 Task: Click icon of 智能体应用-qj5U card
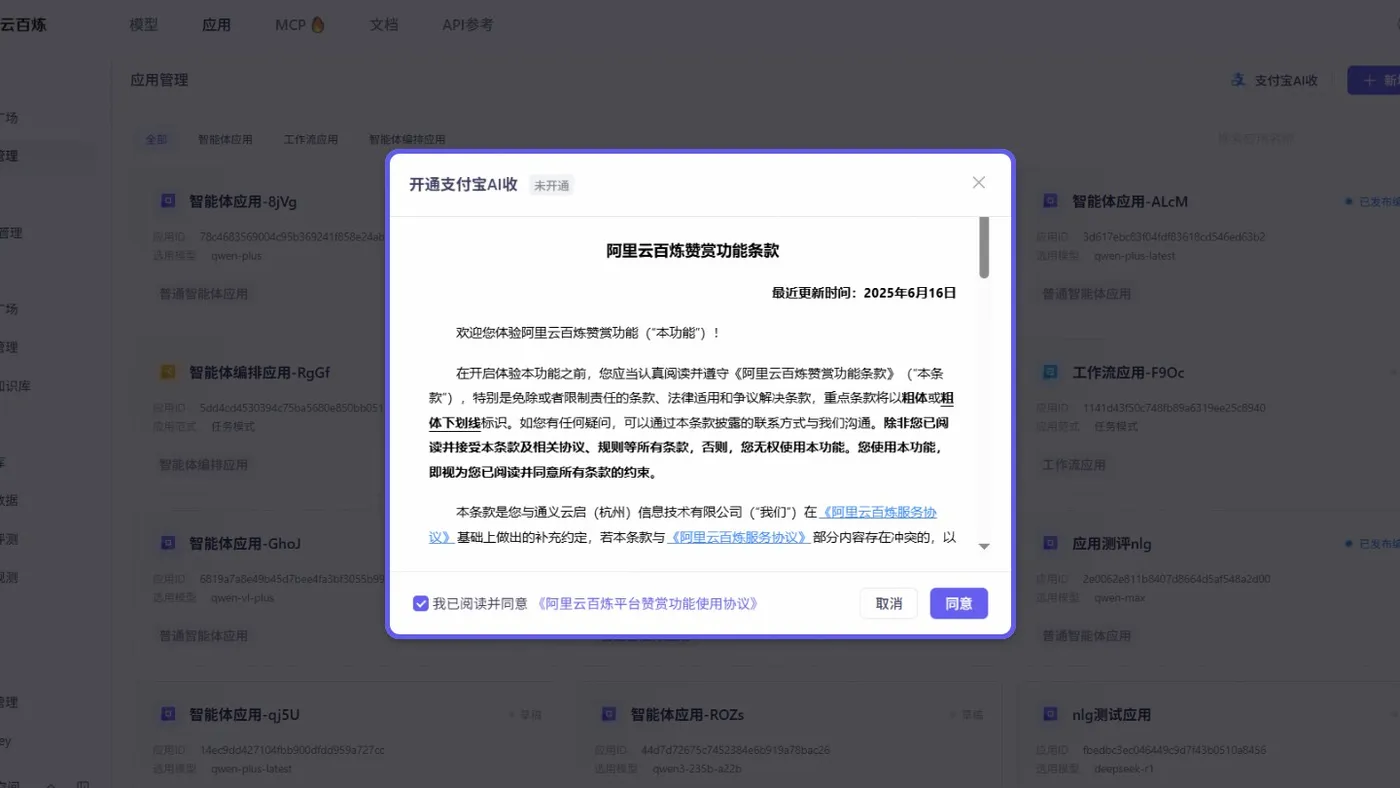click(168, 714)
